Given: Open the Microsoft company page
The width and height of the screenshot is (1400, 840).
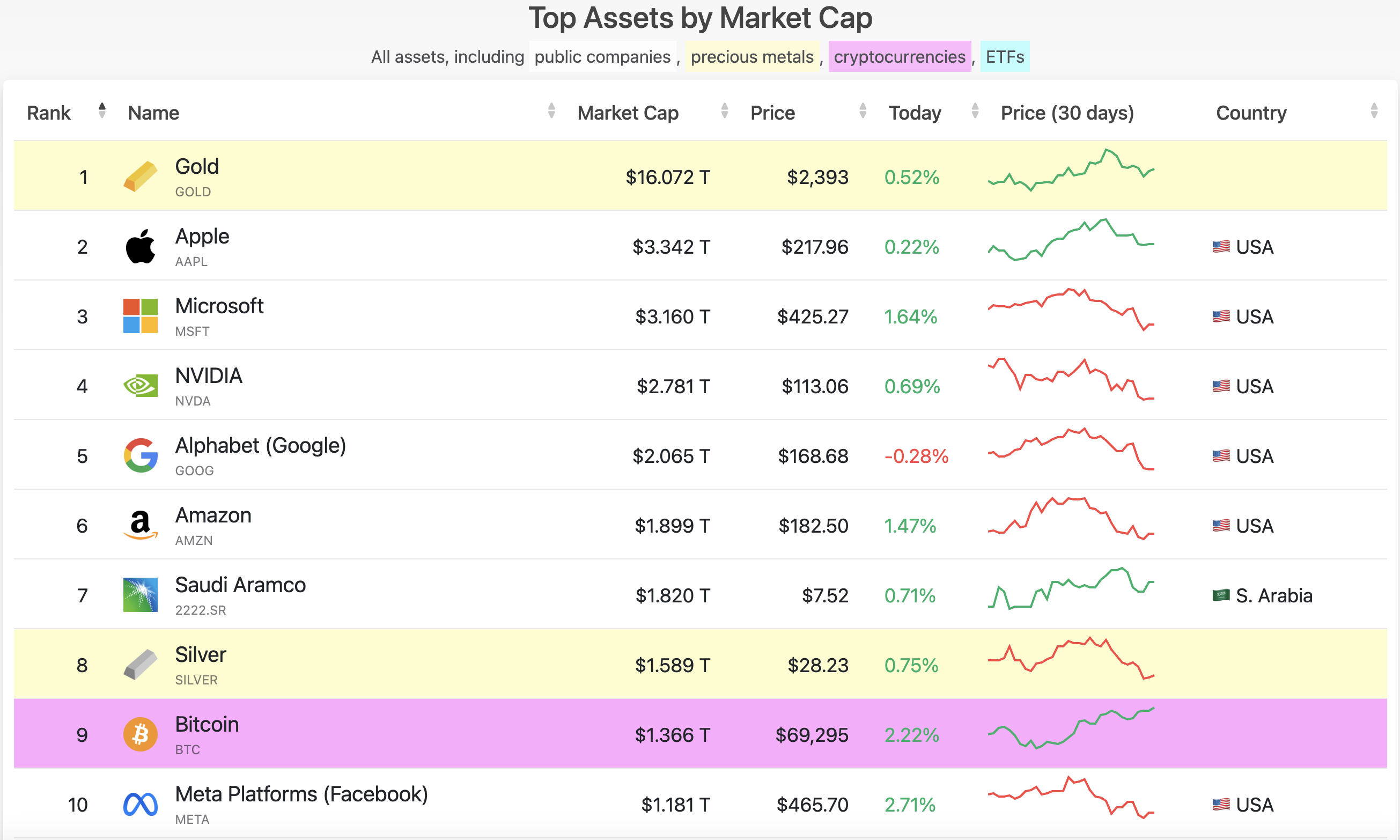Looking at the screenshot, I should point(219,306).
